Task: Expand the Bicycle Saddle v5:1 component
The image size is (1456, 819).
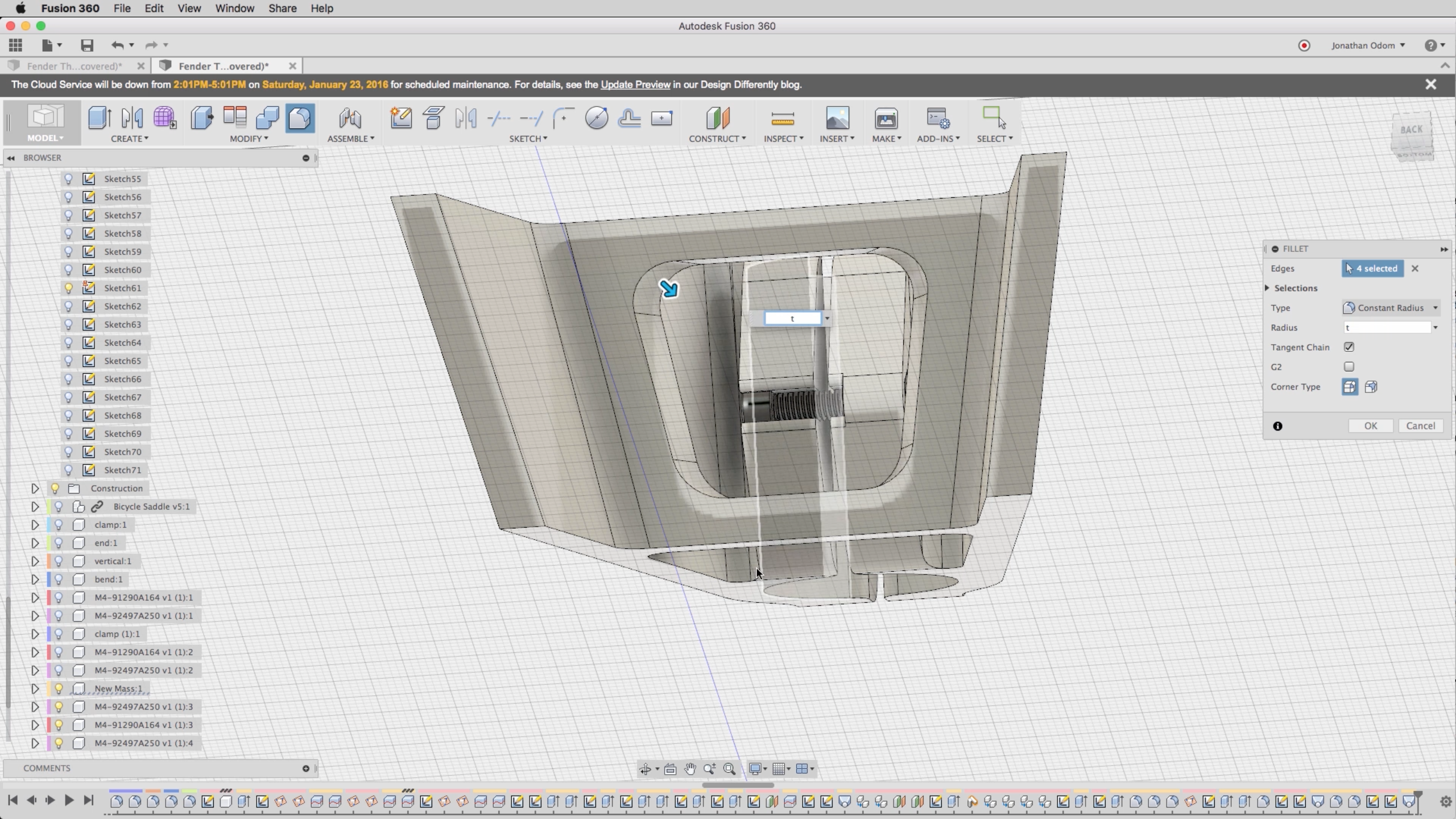Action: [35, 507]
